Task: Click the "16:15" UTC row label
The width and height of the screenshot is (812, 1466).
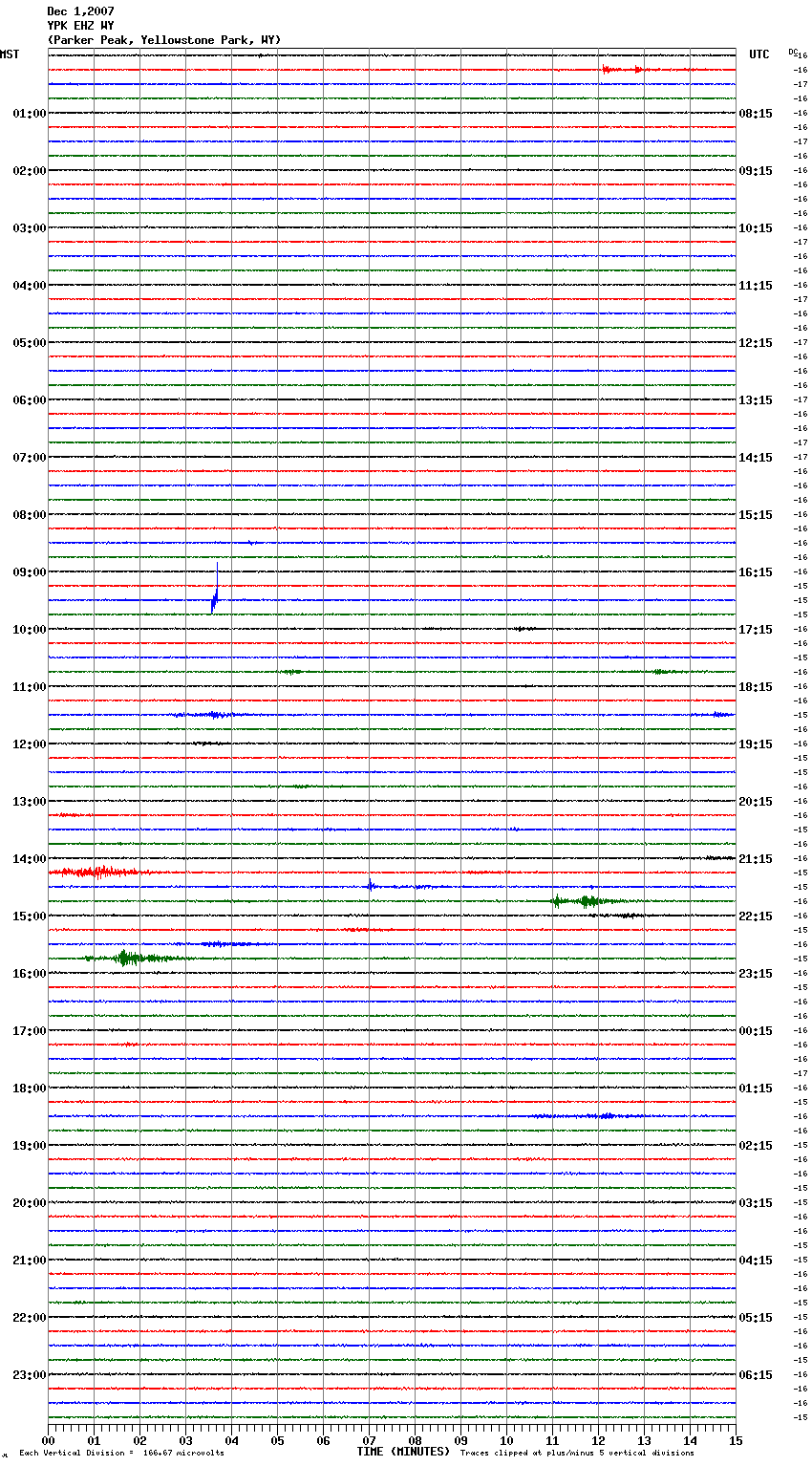Action: click(756, 572)
